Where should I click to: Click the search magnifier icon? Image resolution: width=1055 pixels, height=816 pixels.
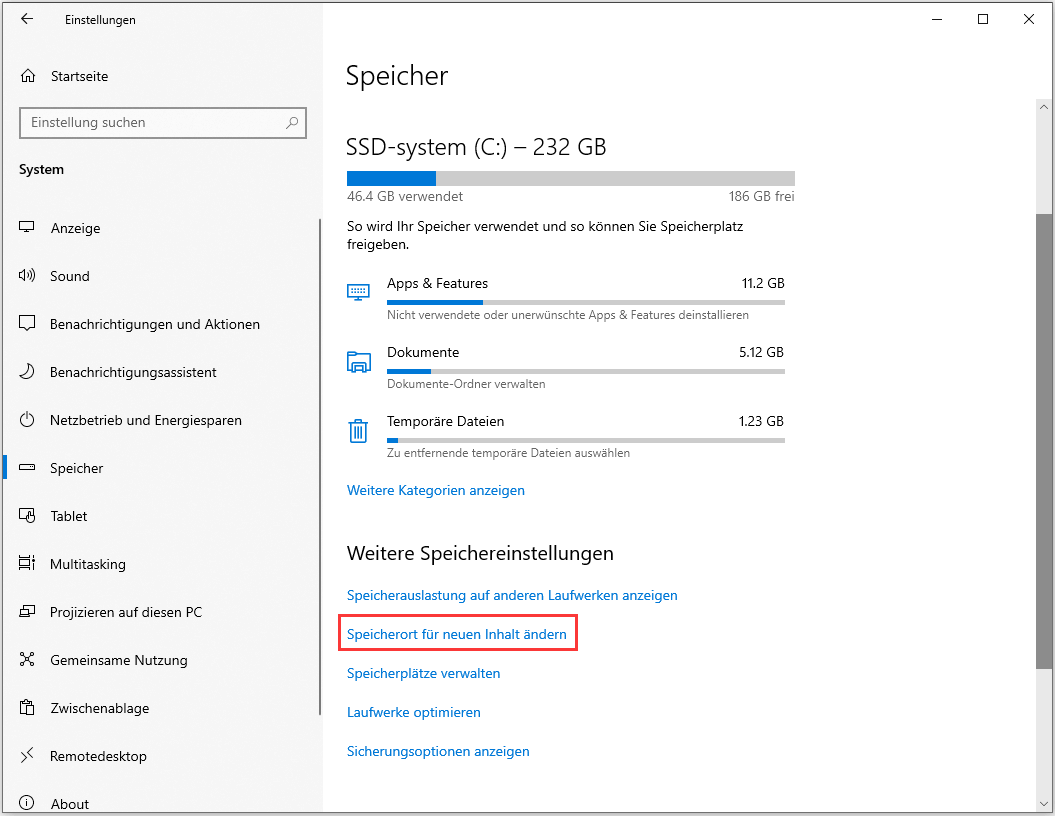(x=291, y=122)
